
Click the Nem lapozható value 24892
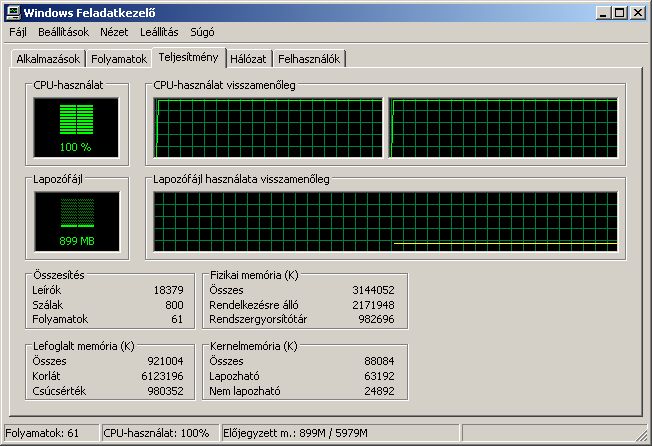coord(379,391)
